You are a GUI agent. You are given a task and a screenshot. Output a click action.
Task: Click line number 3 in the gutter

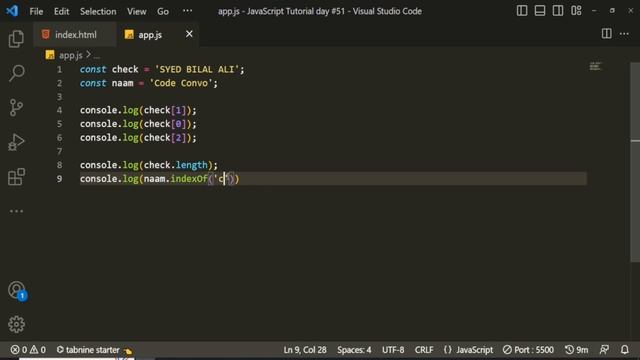(x=60, y=97)
